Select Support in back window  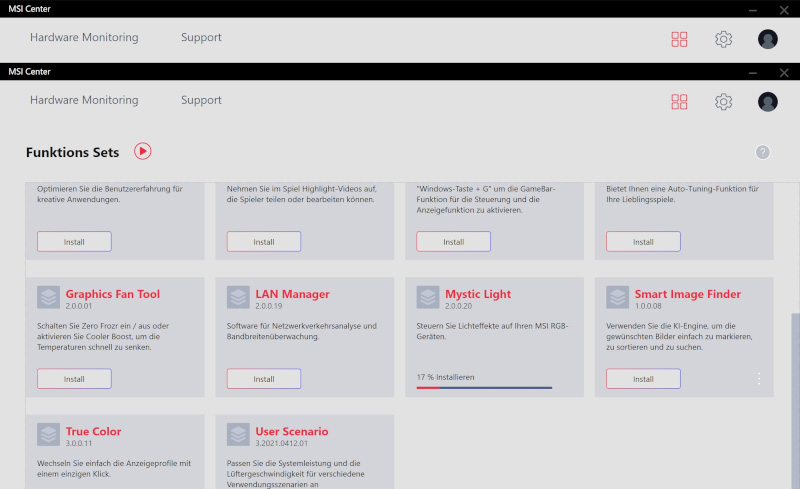pyautogui.click(x=201, y=37)
